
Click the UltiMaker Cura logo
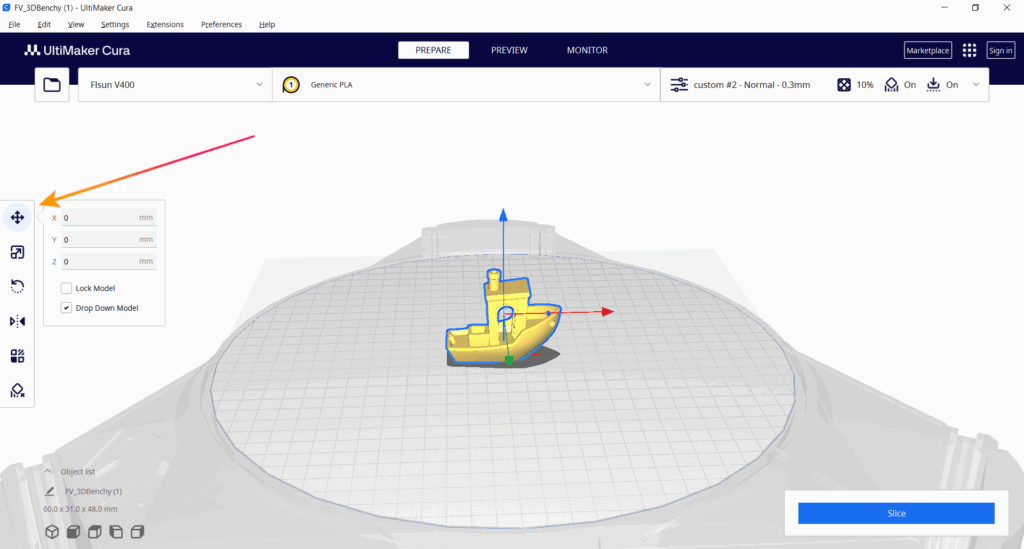[77, 50]
